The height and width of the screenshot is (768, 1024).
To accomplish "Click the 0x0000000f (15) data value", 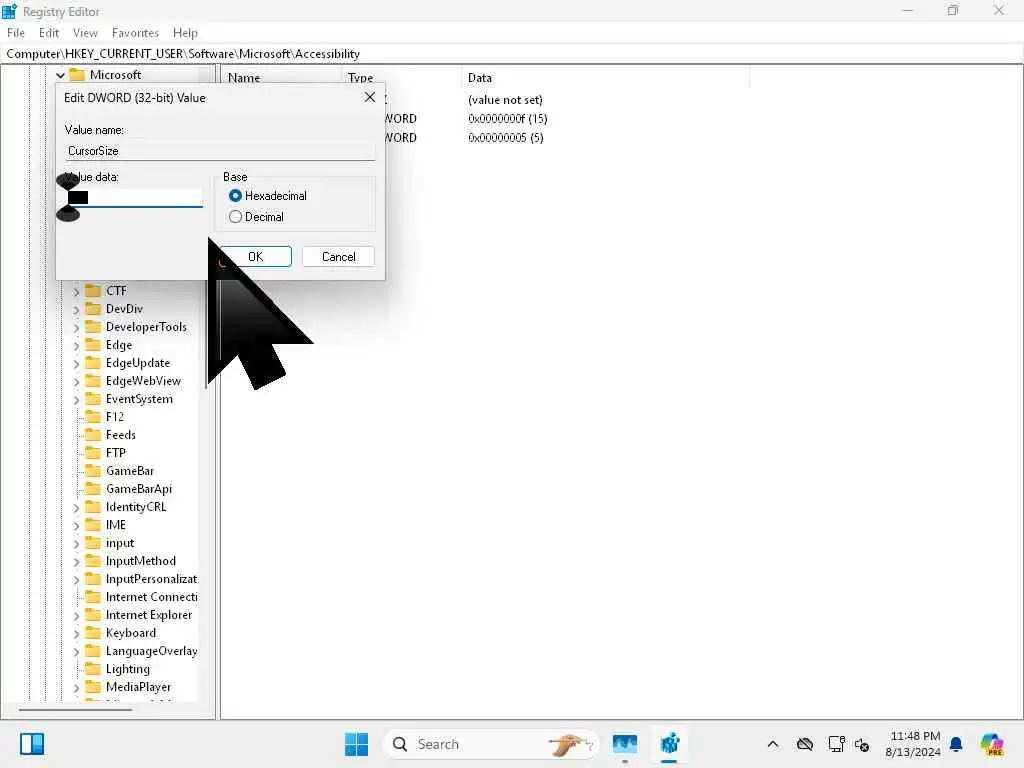I will pyautogui.click(x=507, y=119).
